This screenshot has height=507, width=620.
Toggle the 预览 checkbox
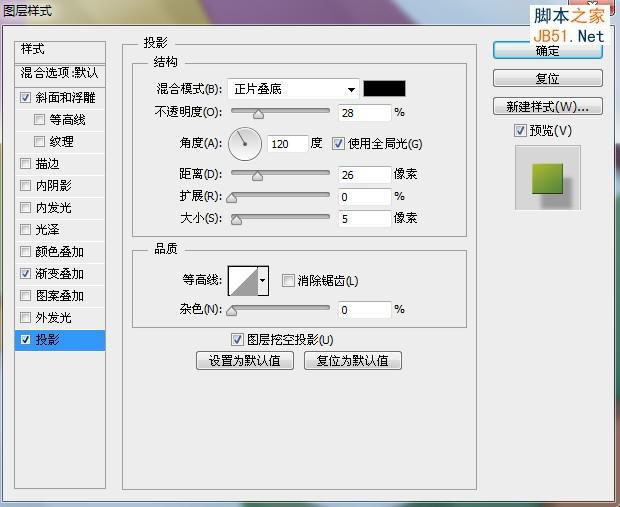tap(520, 131)
